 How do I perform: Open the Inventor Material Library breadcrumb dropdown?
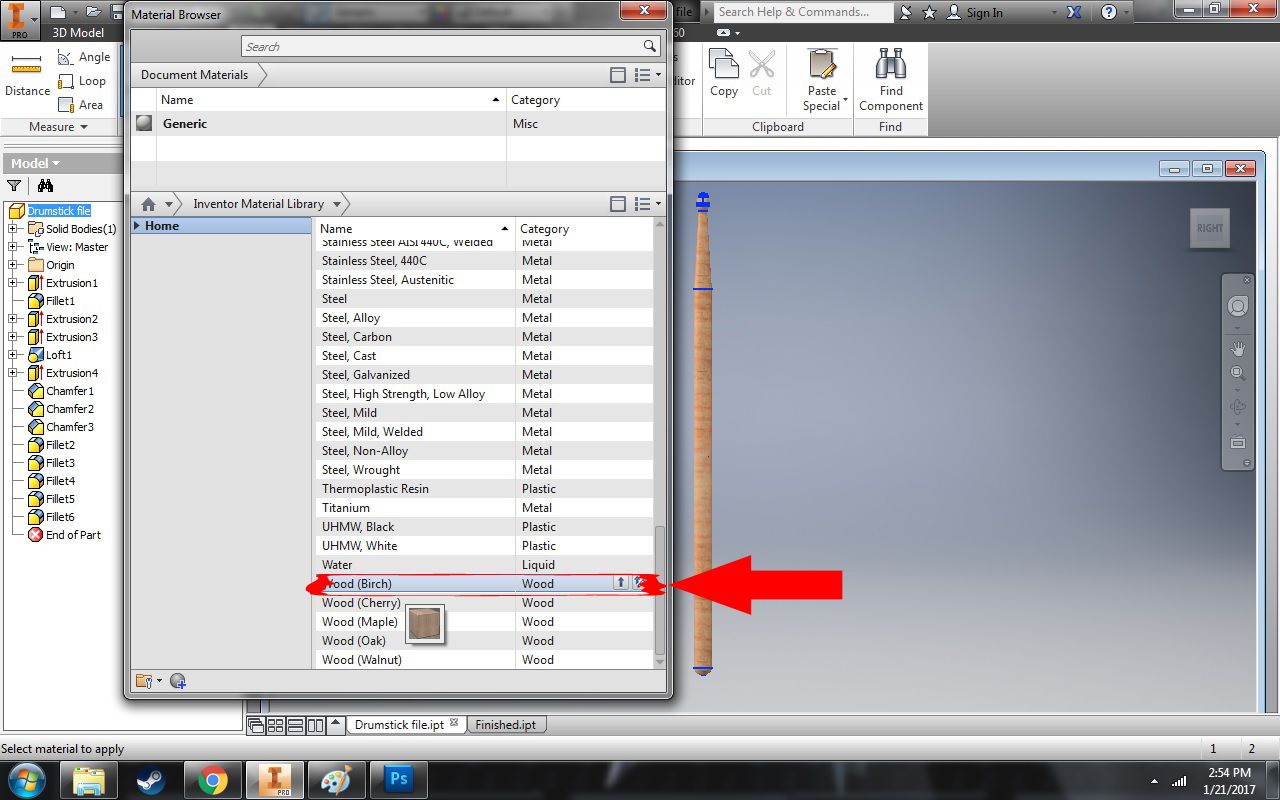[338, 203]
